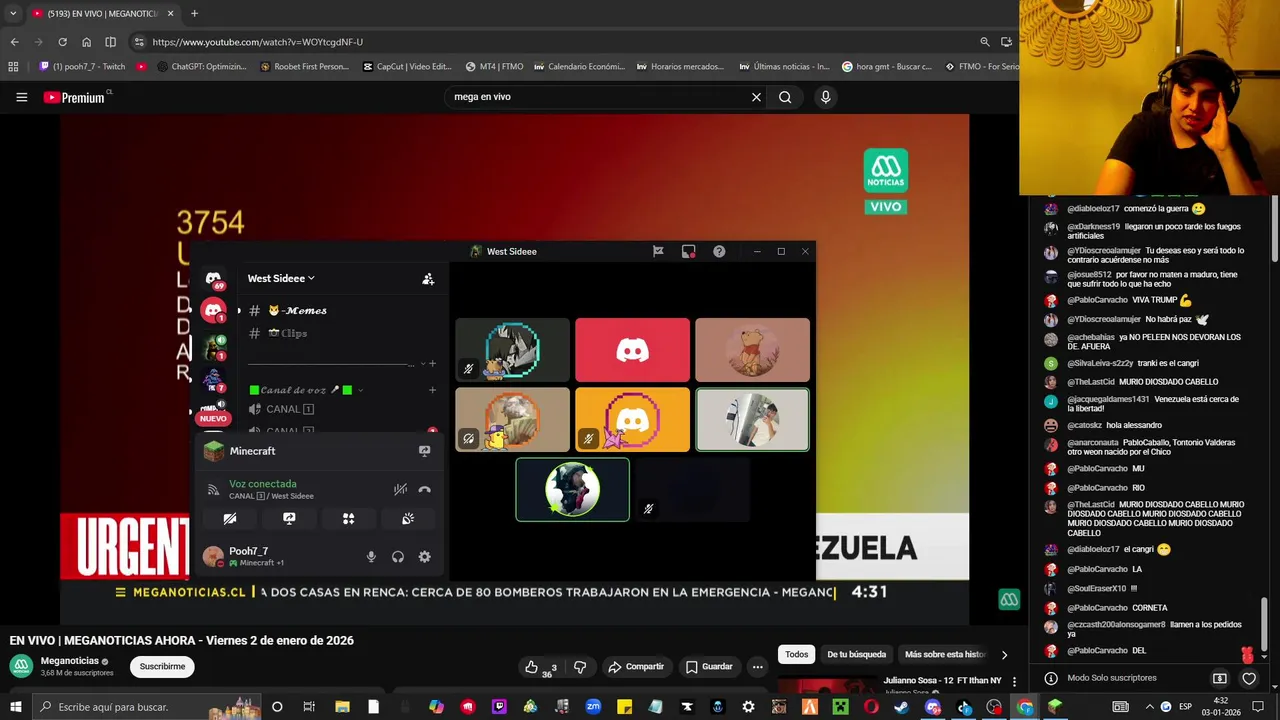Open CapCut Video Editor bookmark
1280x720 pixels.
pyautogui.click(x=407, y=67)
